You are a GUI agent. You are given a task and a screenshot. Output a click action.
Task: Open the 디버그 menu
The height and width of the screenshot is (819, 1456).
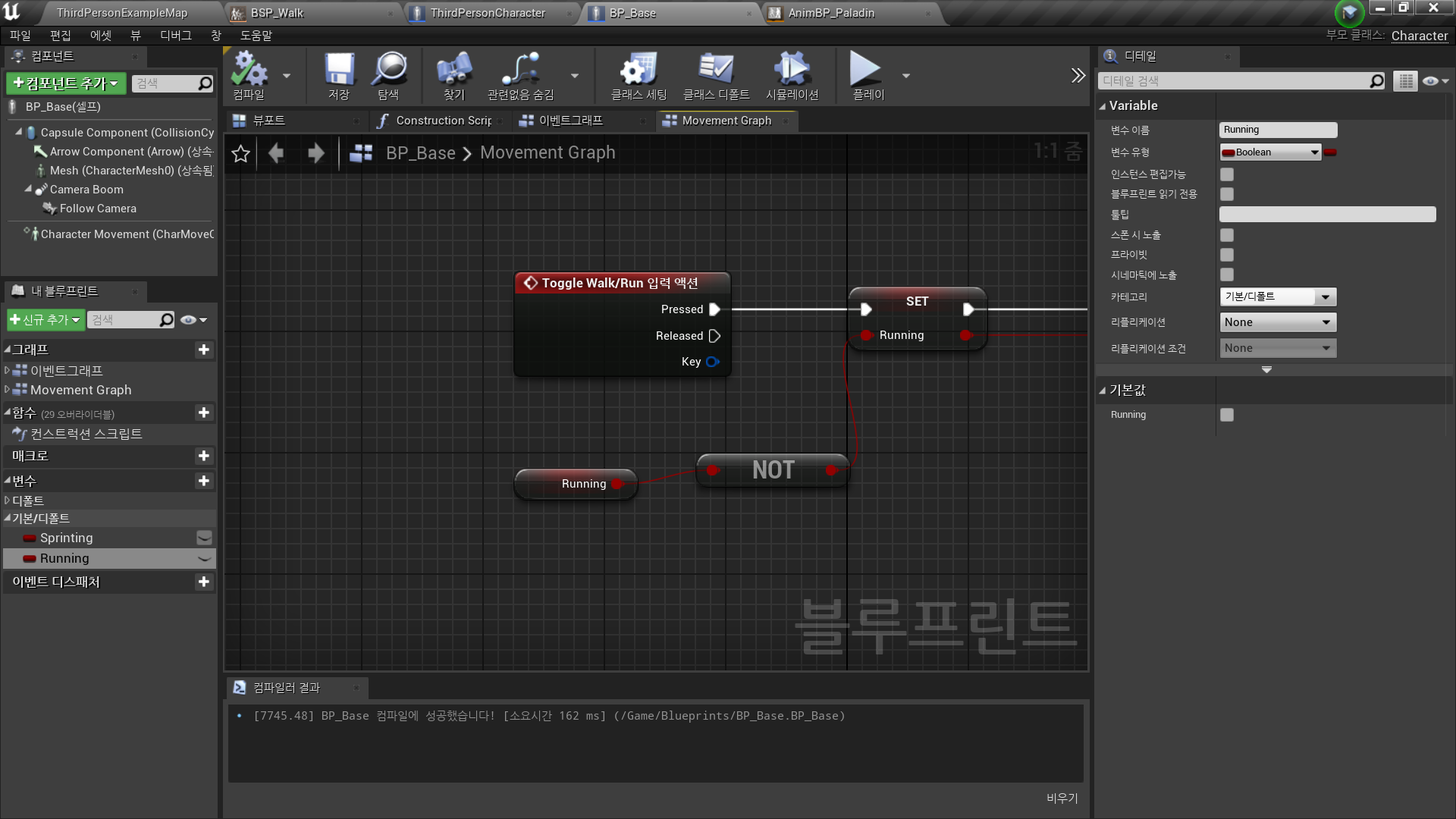tap(175, 36)
